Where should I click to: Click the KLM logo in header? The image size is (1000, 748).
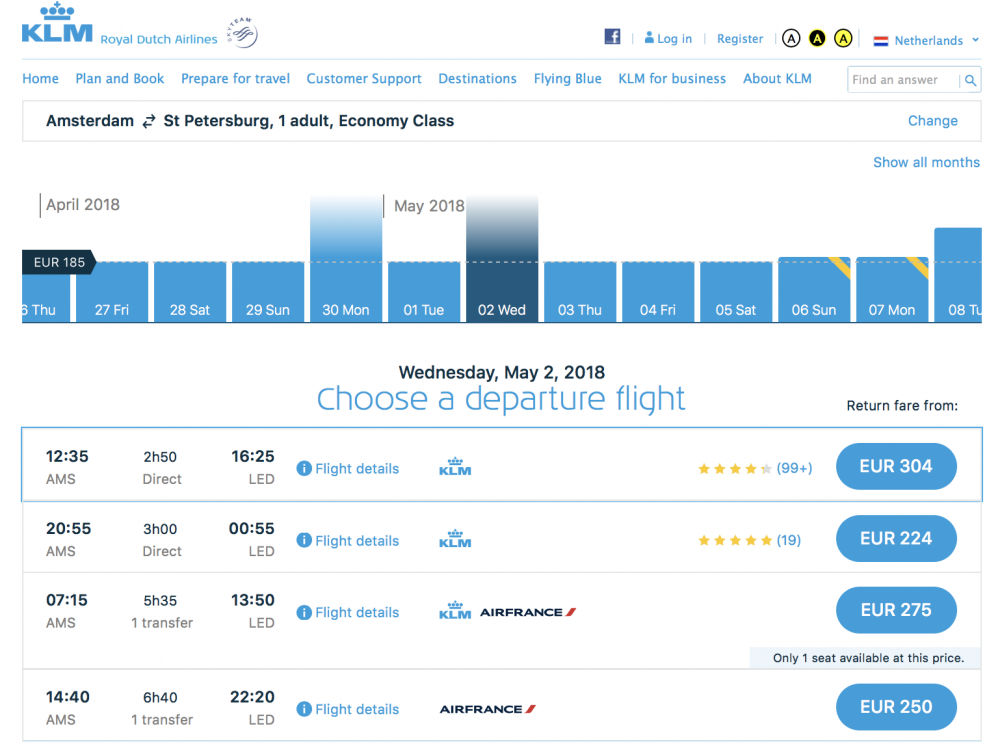coord(57,23)
